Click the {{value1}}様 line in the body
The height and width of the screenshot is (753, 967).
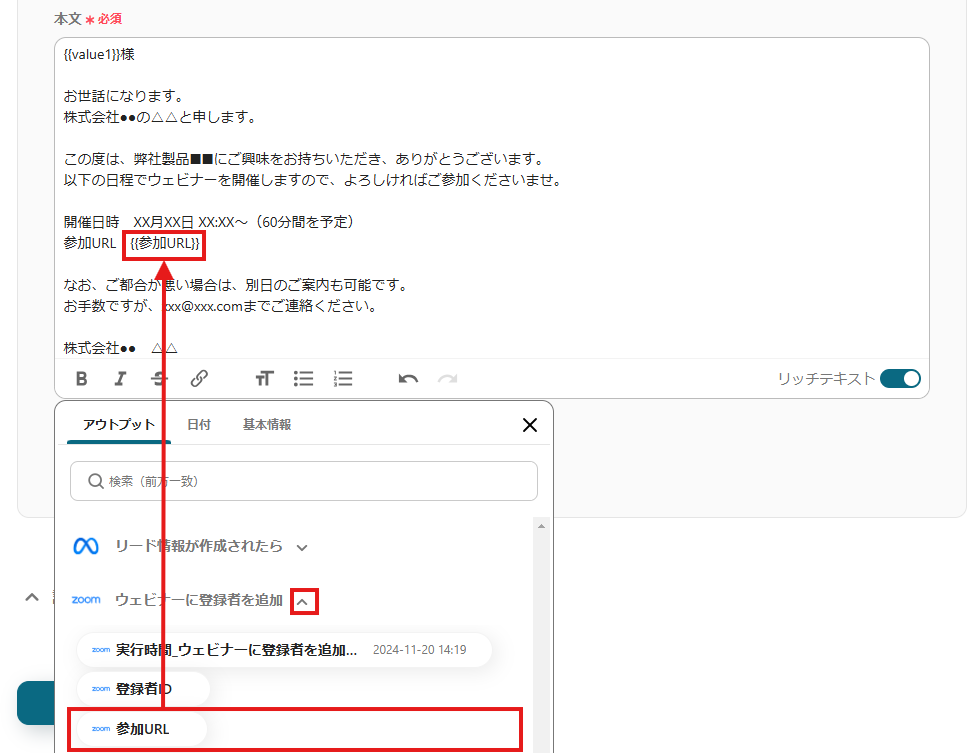(99, 54)
